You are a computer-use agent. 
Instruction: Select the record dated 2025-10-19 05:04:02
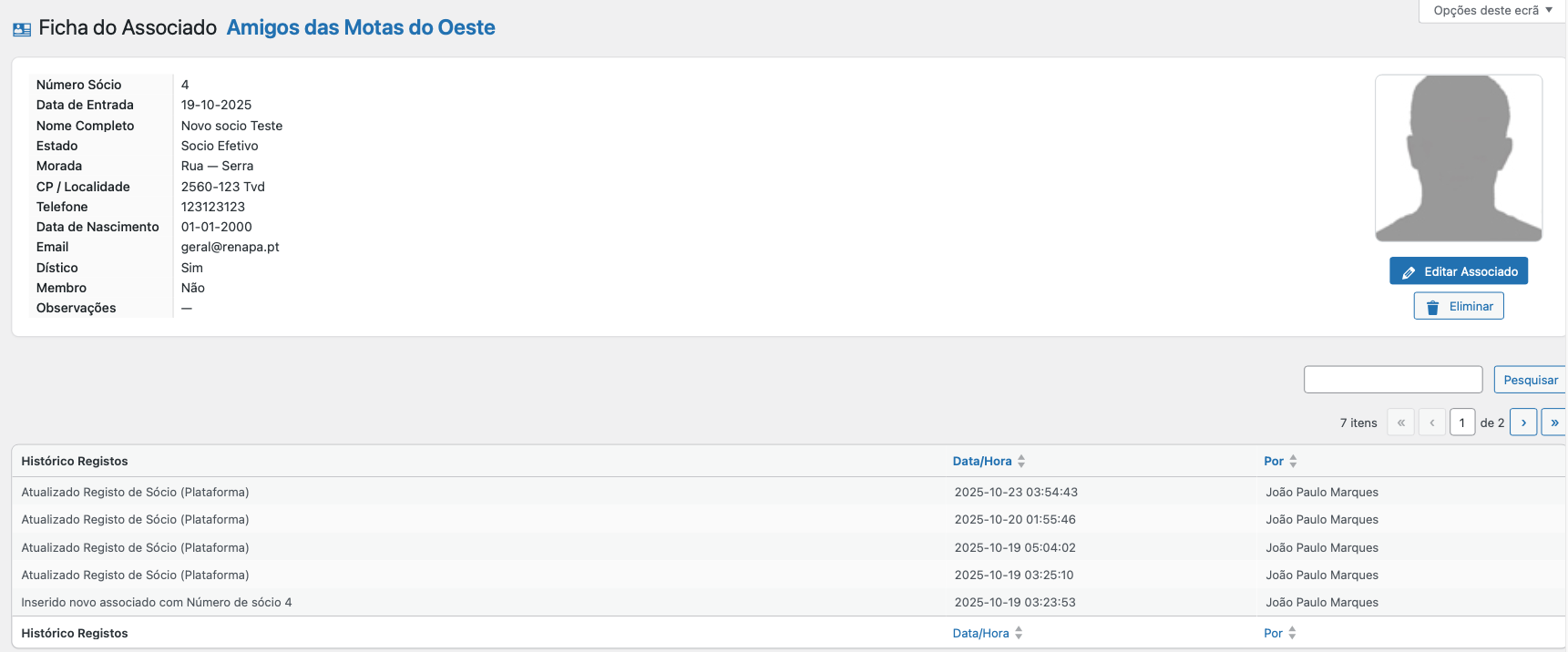pyautogui.click(x=789, y=547)
